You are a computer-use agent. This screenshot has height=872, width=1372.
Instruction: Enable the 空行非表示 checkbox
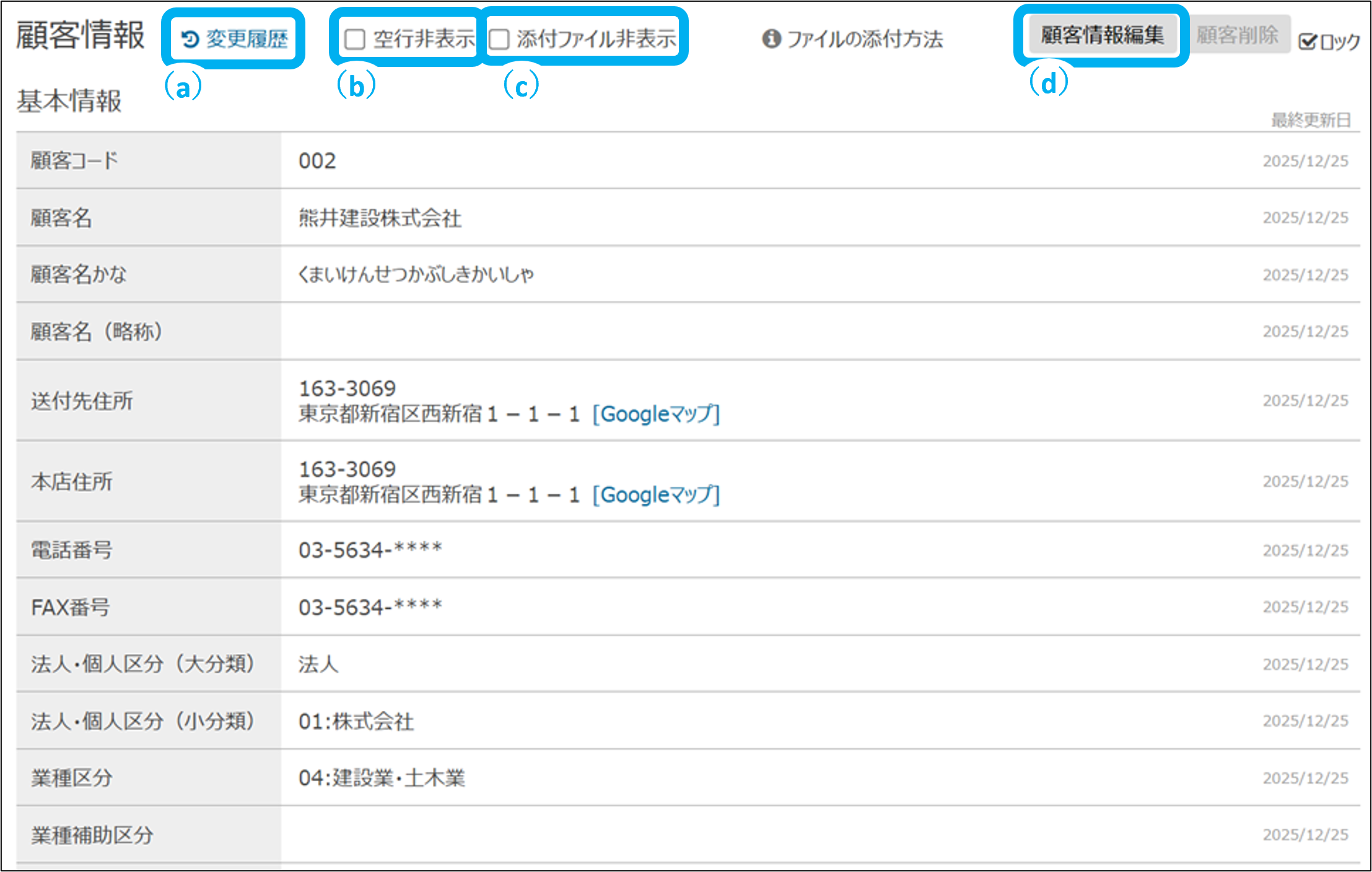(355, 40)
